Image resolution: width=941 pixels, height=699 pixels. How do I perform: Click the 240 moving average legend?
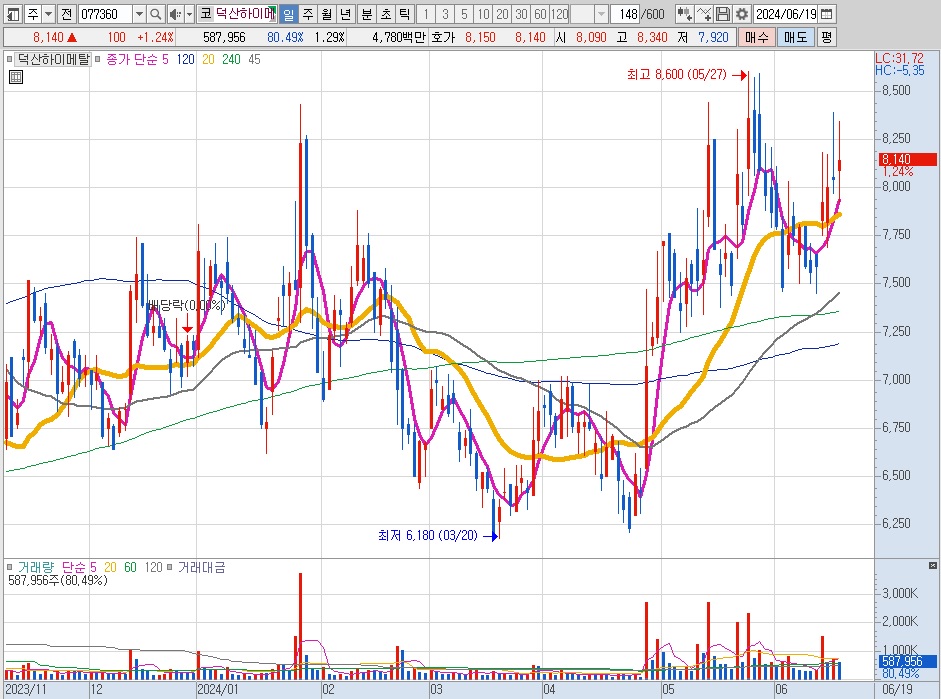tap(231, 59)
